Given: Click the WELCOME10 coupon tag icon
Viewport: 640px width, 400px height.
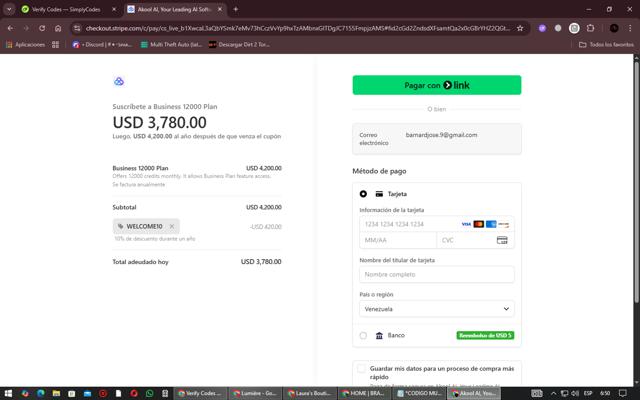Looking at the screenshot, I should click(x=120, y=226).
